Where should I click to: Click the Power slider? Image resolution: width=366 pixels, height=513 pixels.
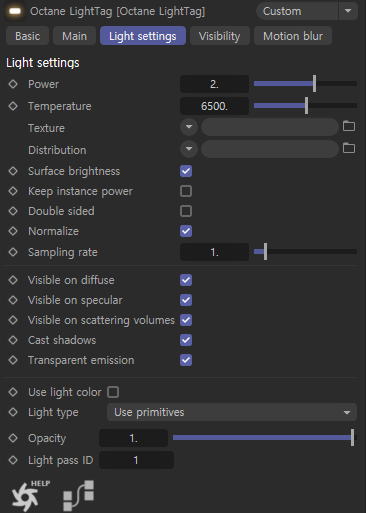point(305,84)
